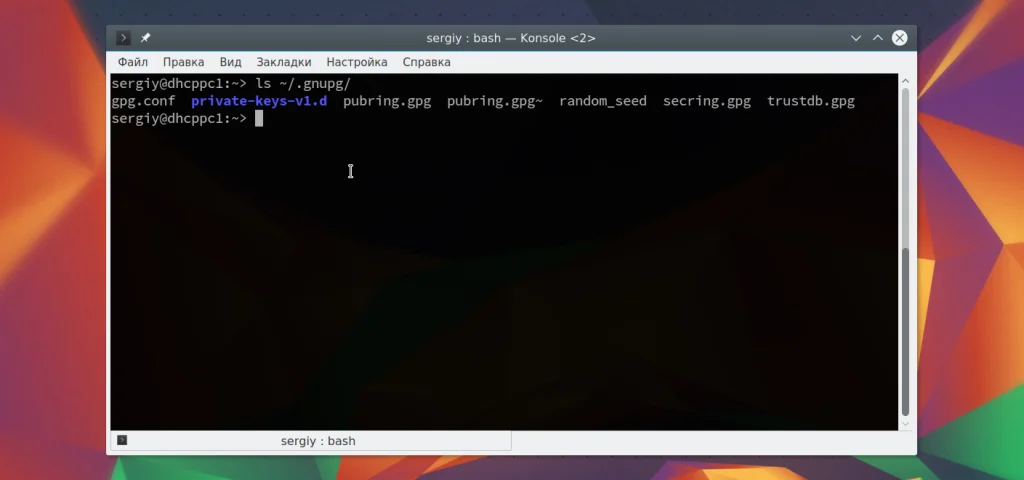The width and height of the screenshot is (1024, 480).
Task: Click the private-keys-v1.d directory name
Action: click(x=259, y=101)
